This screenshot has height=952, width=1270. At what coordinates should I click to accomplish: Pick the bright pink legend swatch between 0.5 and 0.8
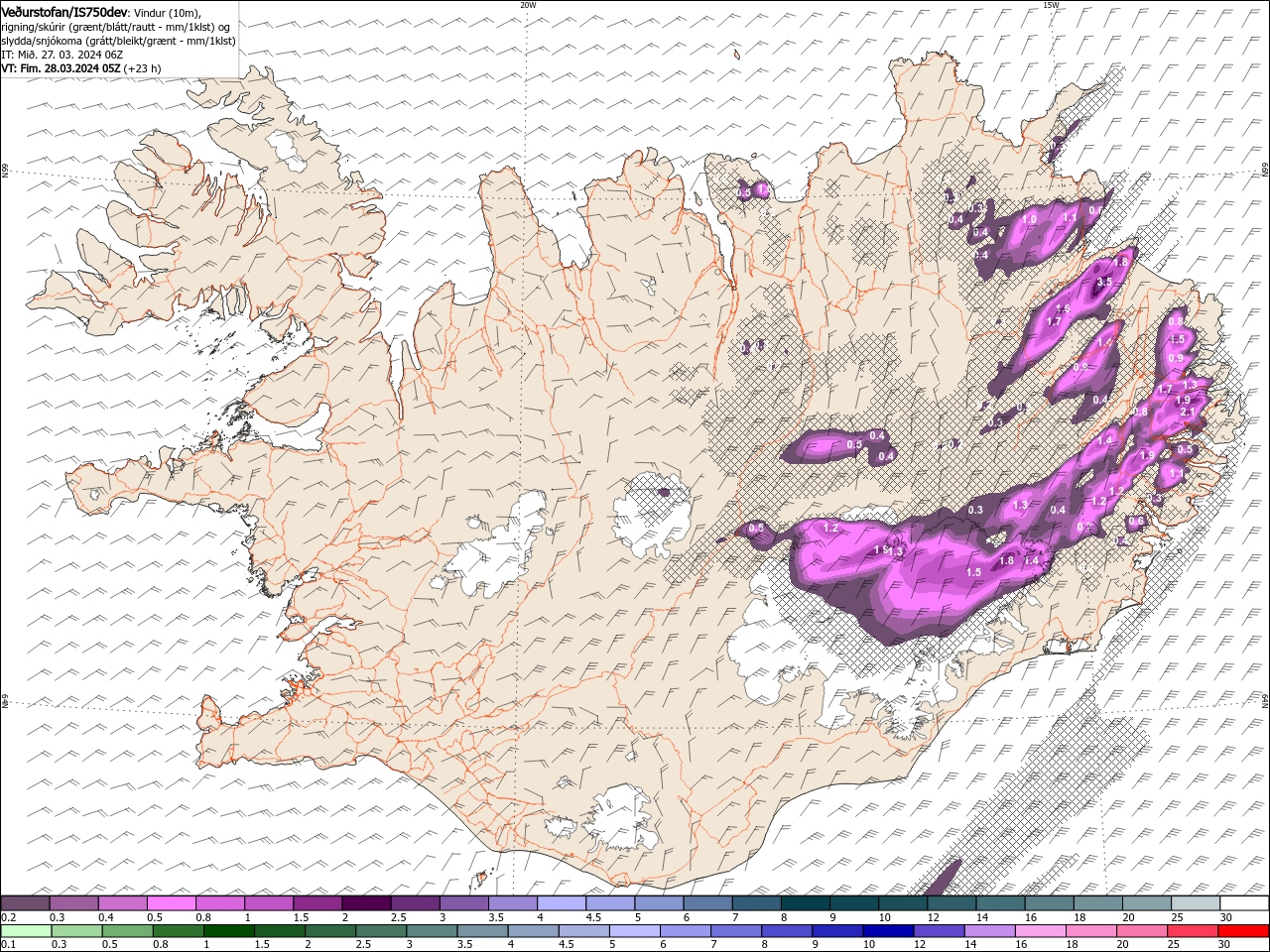click(172, 903)
